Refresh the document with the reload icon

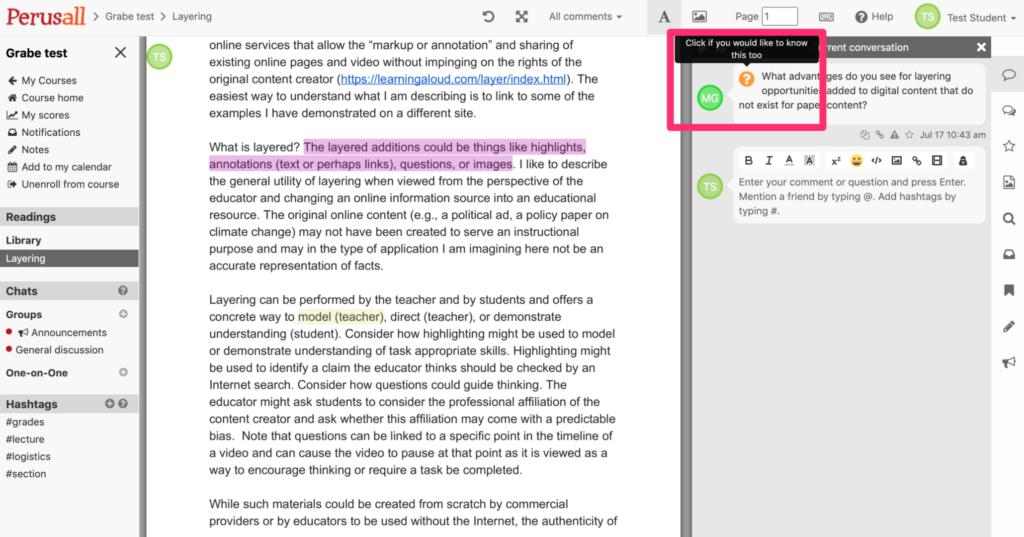coord(488,17)
